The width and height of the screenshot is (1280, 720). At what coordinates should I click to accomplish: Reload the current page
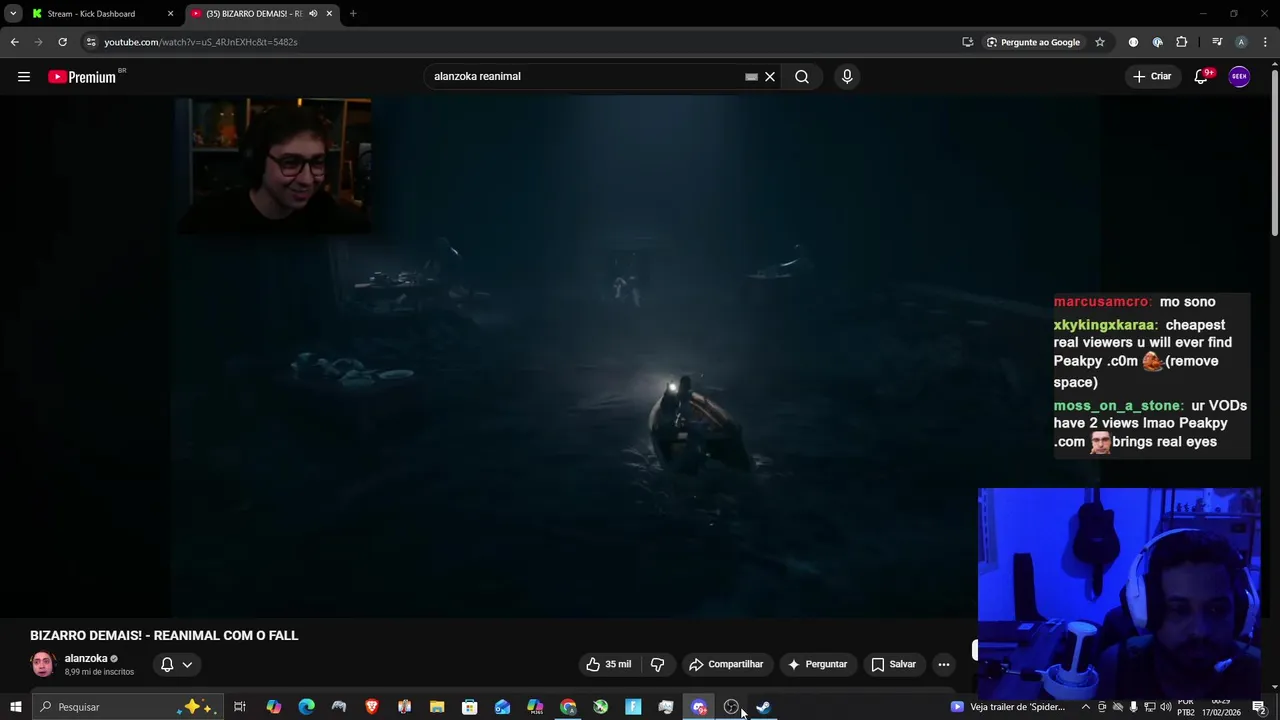pyautogui.click(x=62, y=42)
